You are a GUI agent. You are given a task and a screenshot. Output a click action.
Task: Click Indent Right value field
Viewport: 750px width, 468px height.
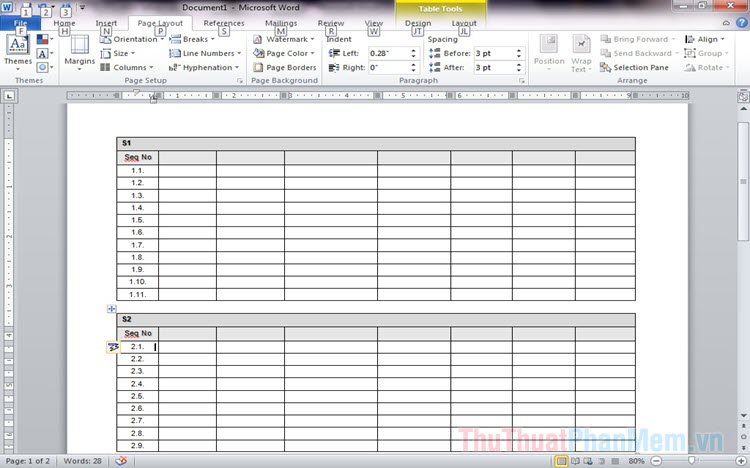coord(389,67)
